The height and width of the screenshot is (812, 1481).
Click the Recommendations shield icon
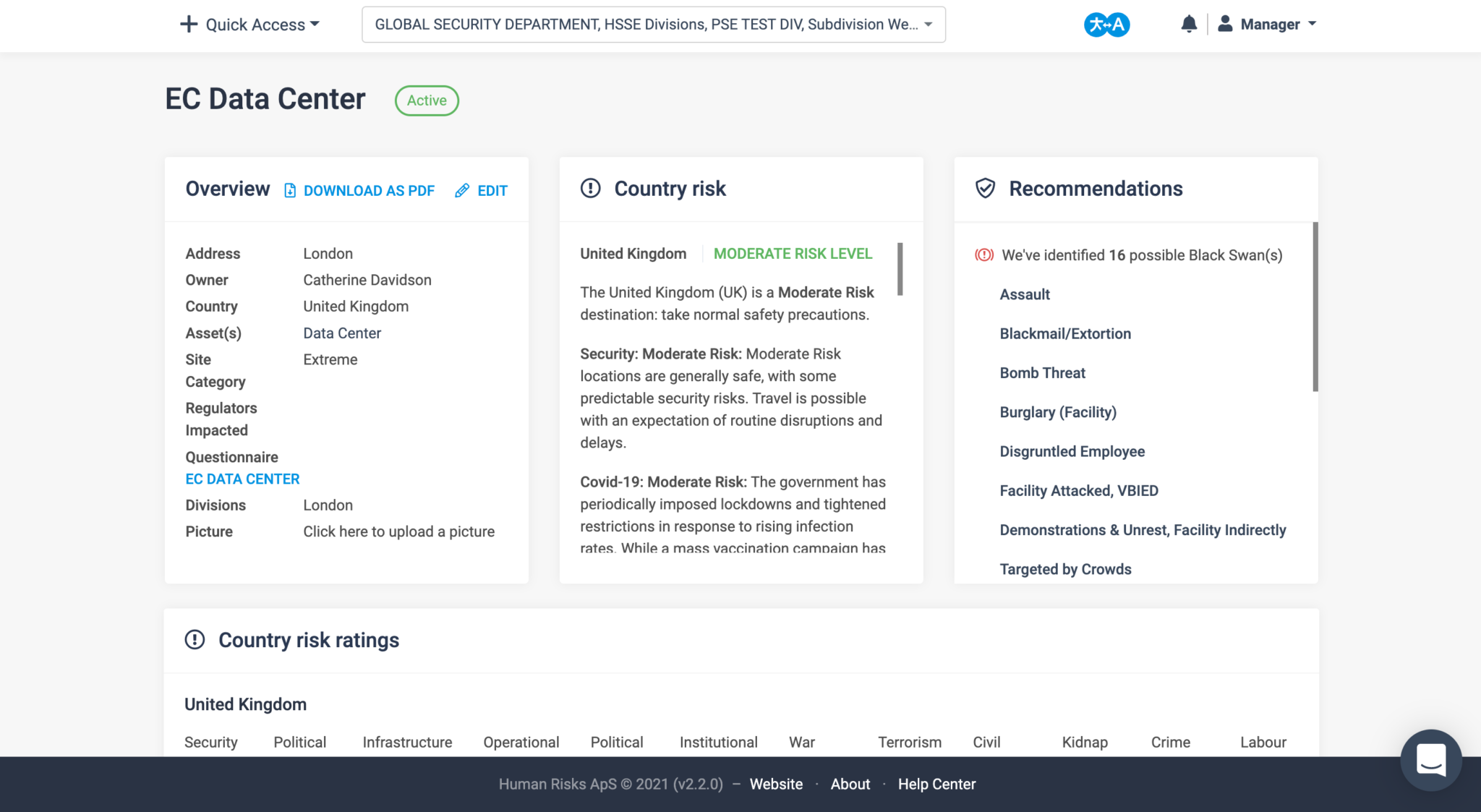click(x=985, y=189)
